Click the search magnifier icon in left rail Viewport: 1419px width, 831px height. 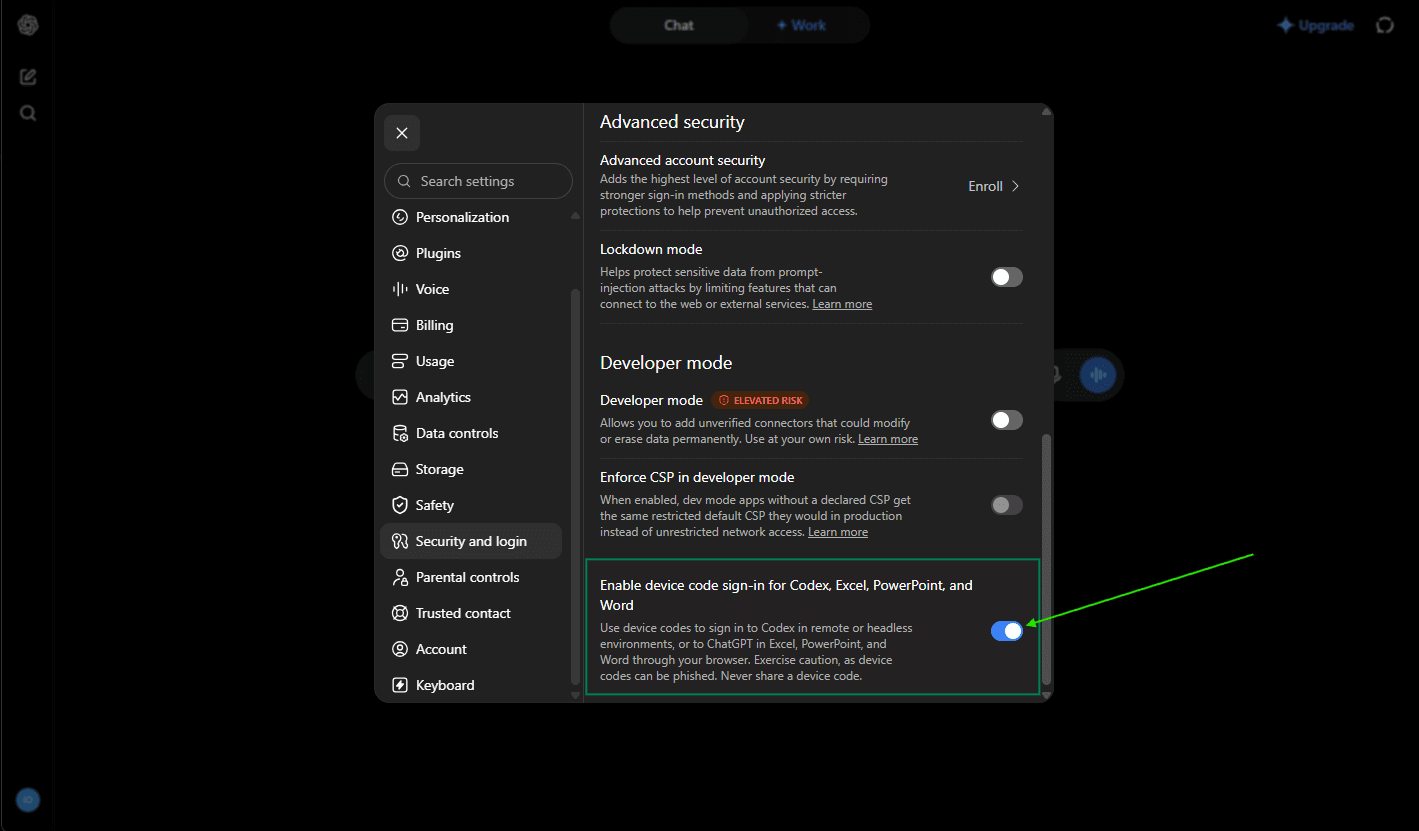coord(28,113)
